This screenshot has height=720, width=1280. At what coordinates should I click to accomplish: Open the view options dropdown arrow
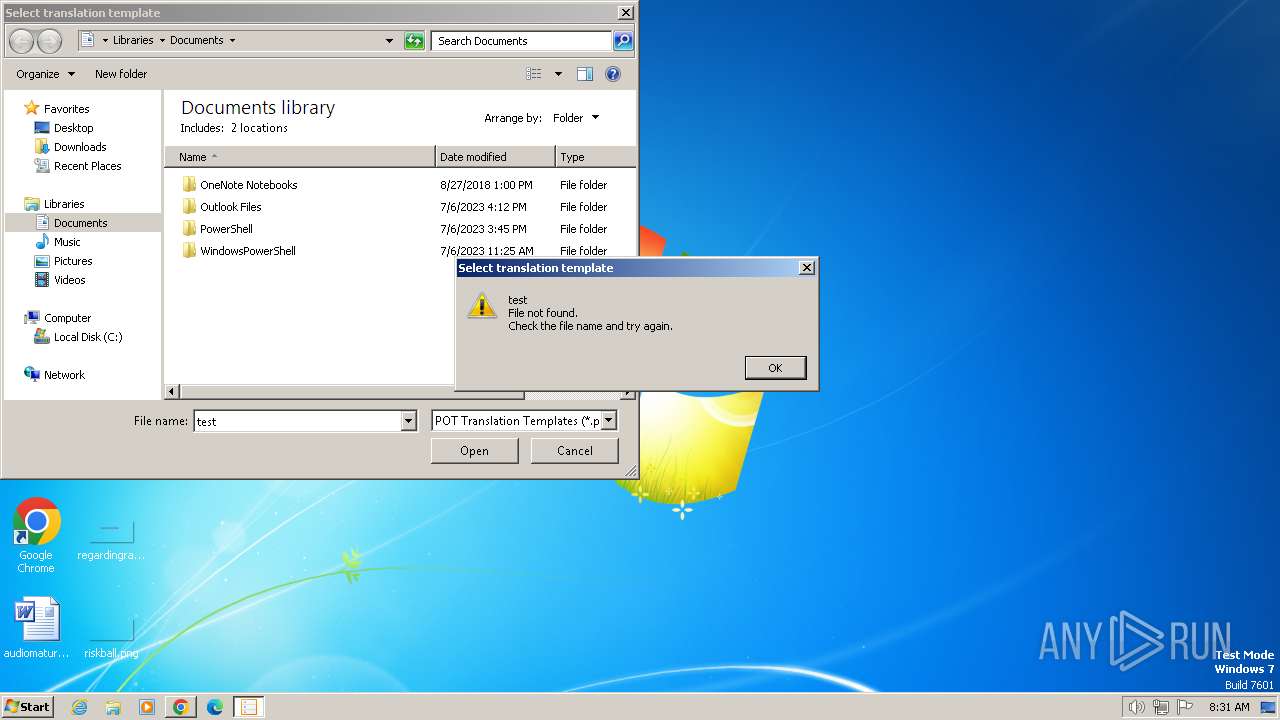558,74
